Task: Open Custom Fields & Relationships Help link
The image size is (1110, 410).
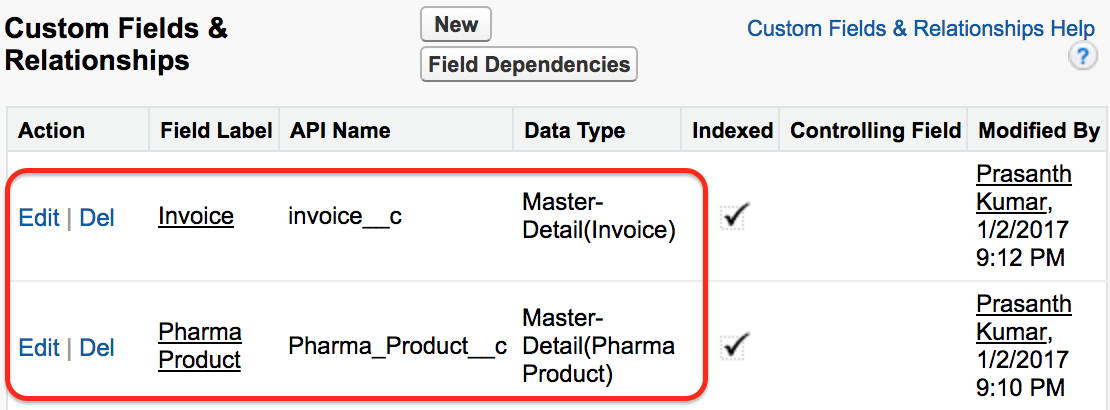Action: click(x=921, y=28)
